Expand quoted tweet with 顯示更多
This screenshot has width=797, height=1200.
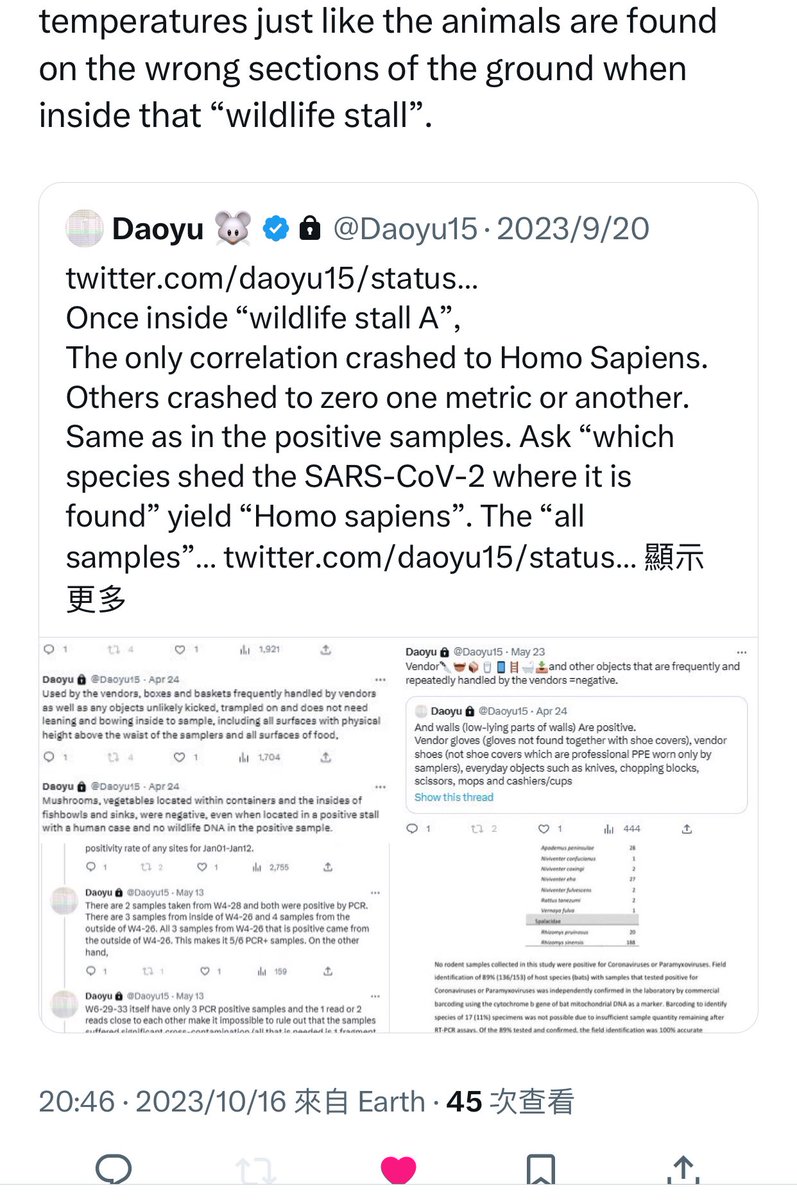96,598
